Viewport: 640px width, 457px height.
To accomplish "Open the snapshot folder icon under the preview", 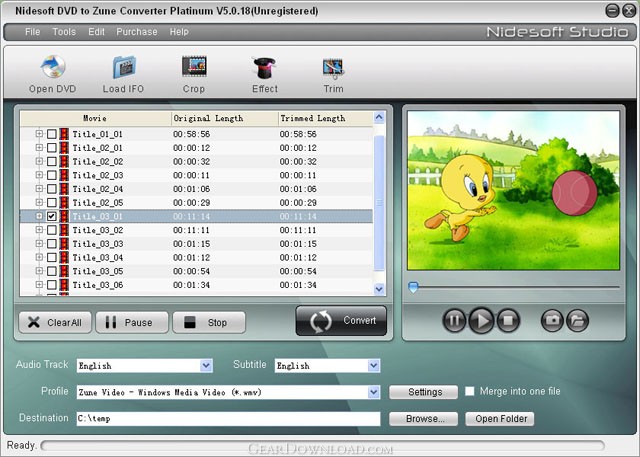I will pyautogui.click(x=577, y=320).
